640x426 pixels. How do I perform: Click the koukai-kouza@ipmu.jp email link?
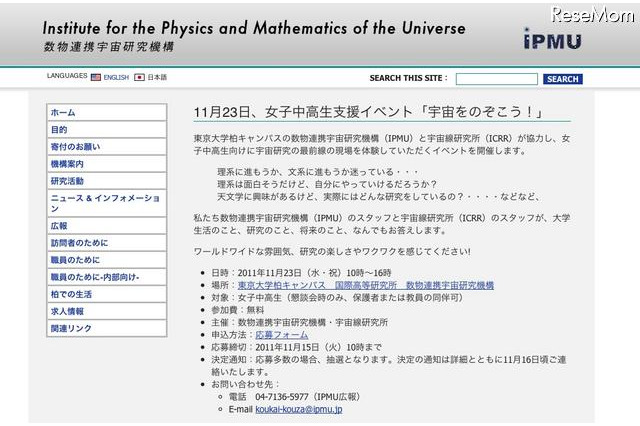(299, 409)
